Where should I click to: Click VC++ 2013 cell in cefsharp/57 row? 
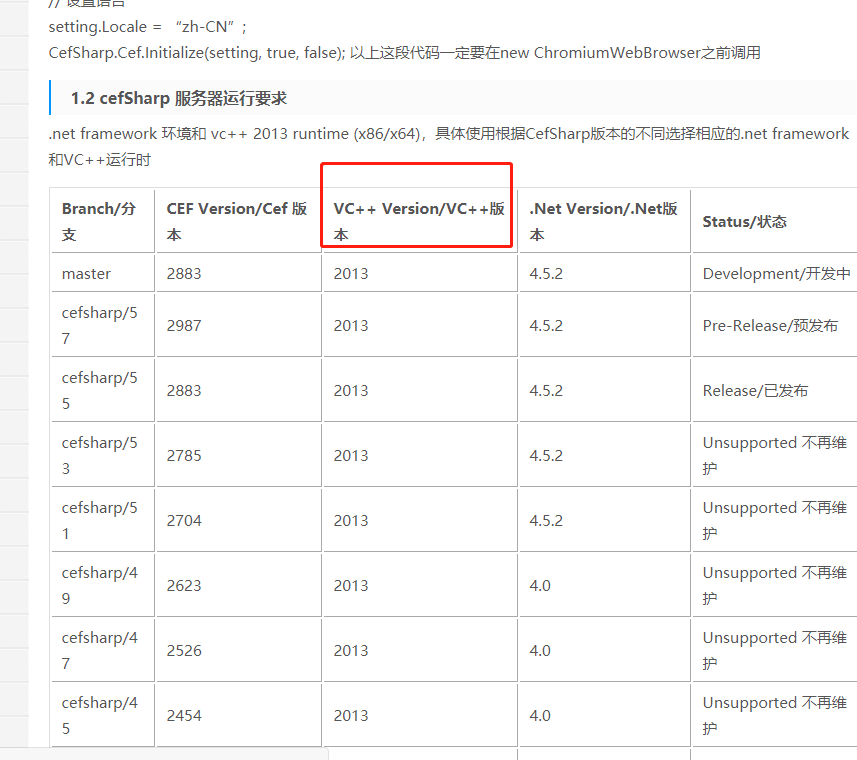[419, 325]
